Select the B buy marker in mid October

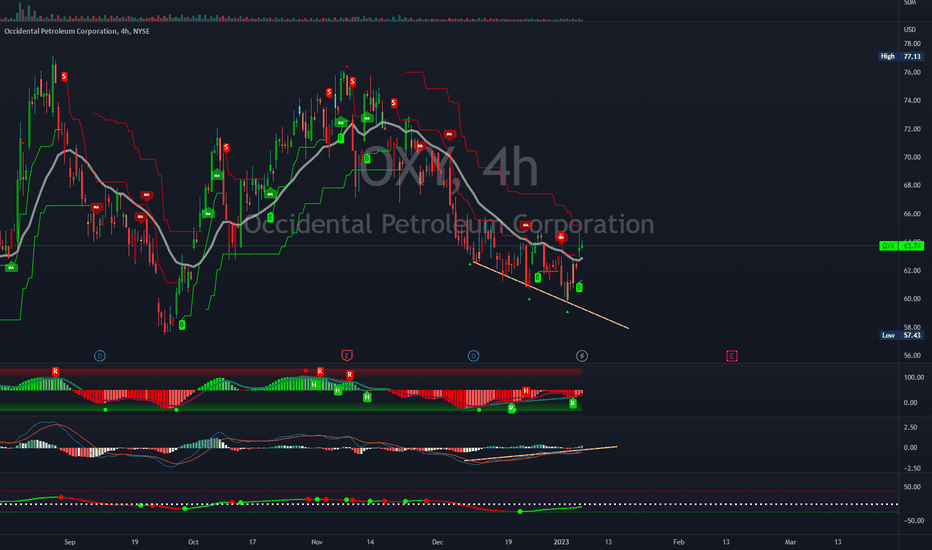(270, 217)
